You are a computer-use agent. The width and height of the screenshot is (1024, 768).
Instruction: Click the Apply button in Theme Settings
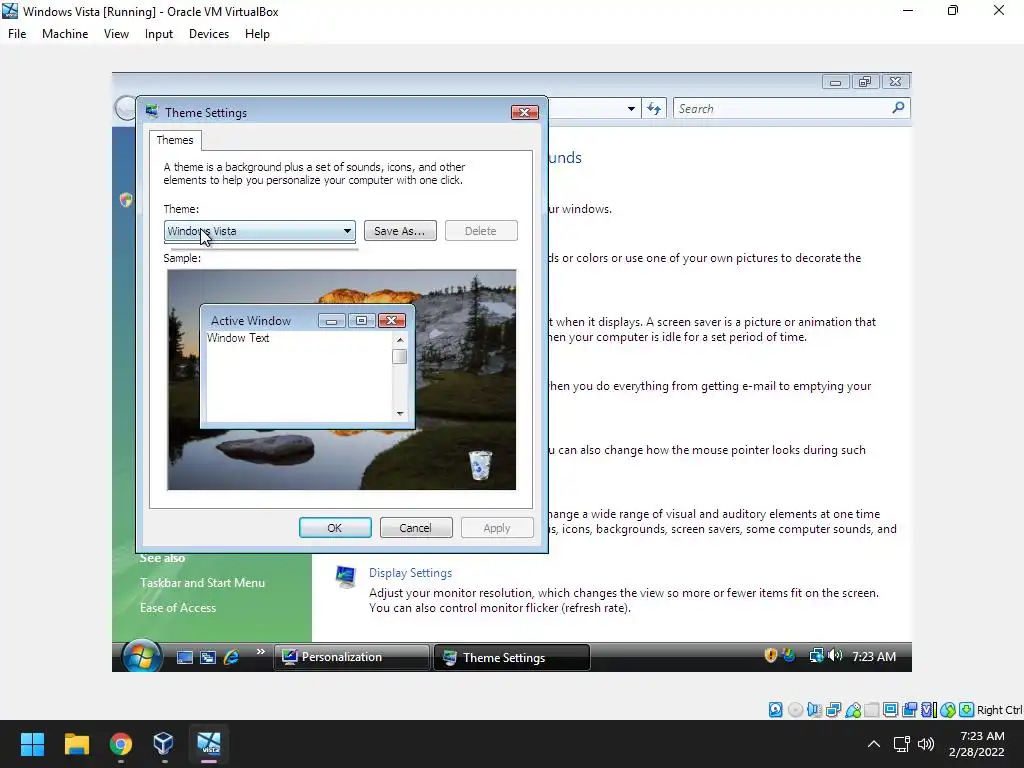click(x=497, y=528)
